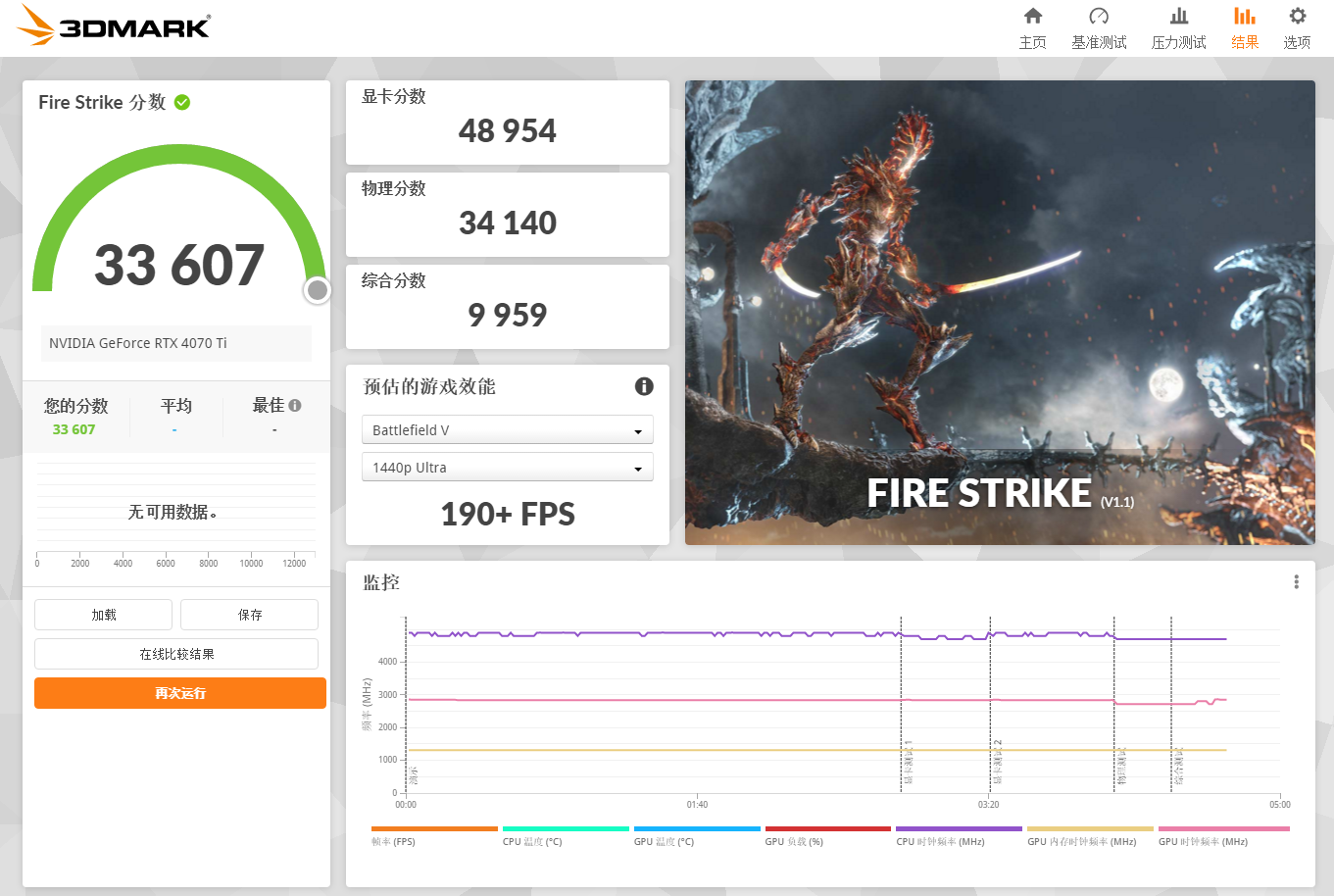Open the results (结果) bar chart icon

(x=1245, y=16)
